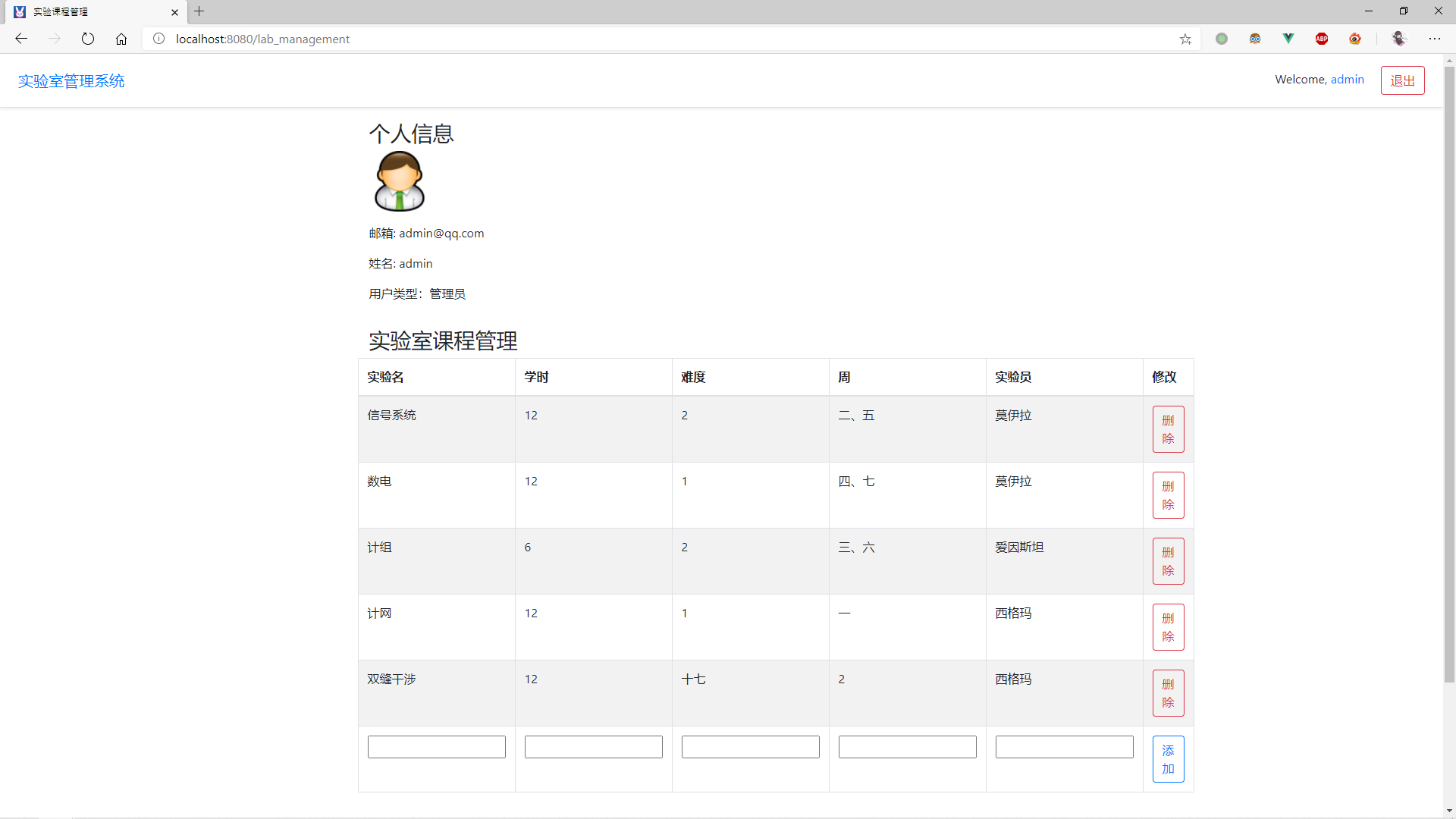Screen dimensions: 1456x819
Task: Click the admin username link
Action: coord(1347,80)
